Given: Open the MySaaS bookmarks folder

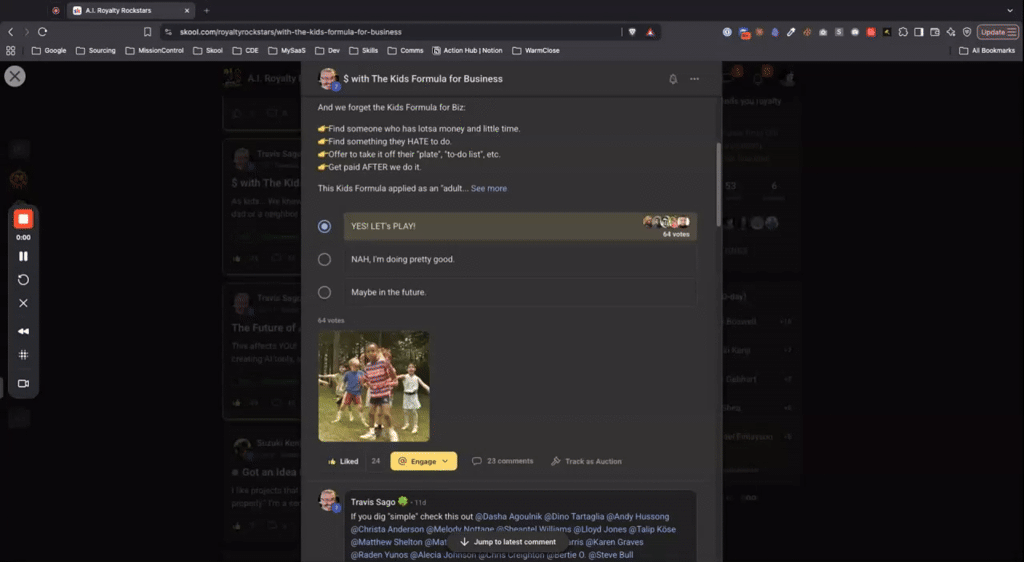Looking at the screenshot, I should pos(287,51).
